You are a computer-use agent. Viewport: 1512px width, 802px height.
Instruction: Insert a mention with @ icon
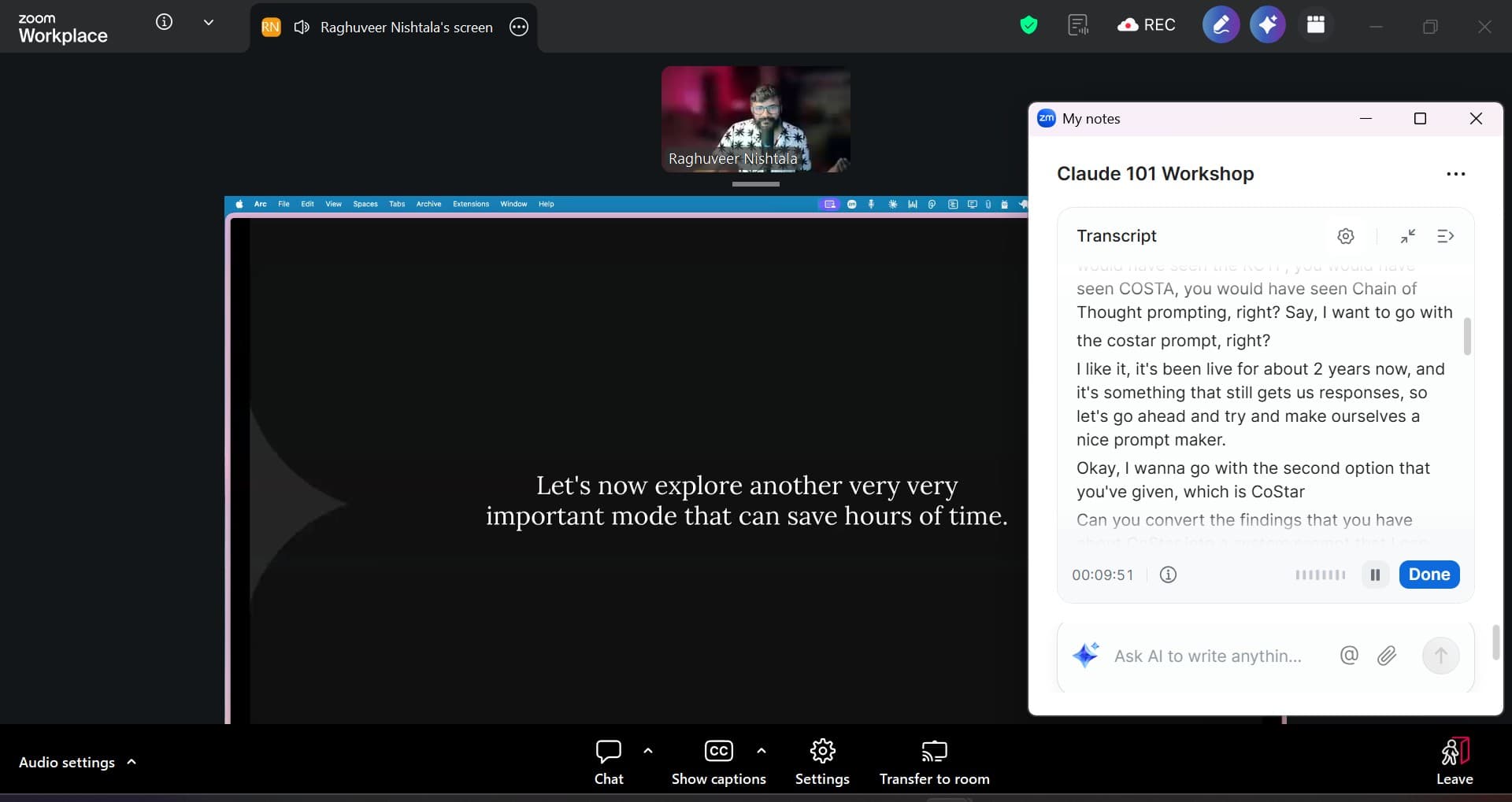pyautogui.click(x=1349, y=655)
